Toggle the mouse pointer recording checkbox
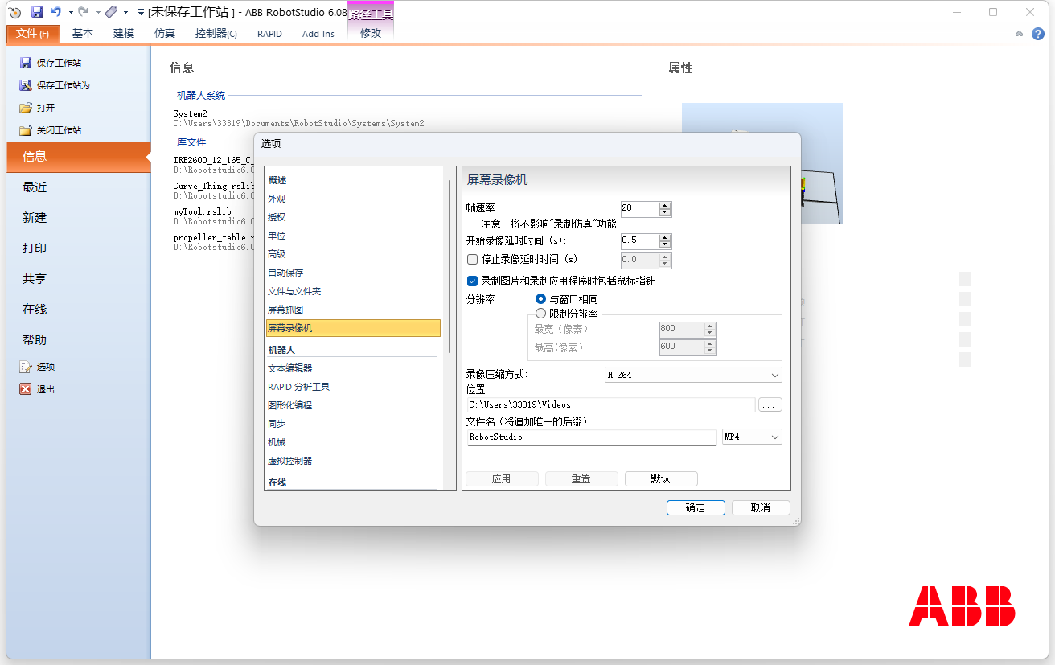This screenshot has width=1055, height=665. (x=472, y=281)
